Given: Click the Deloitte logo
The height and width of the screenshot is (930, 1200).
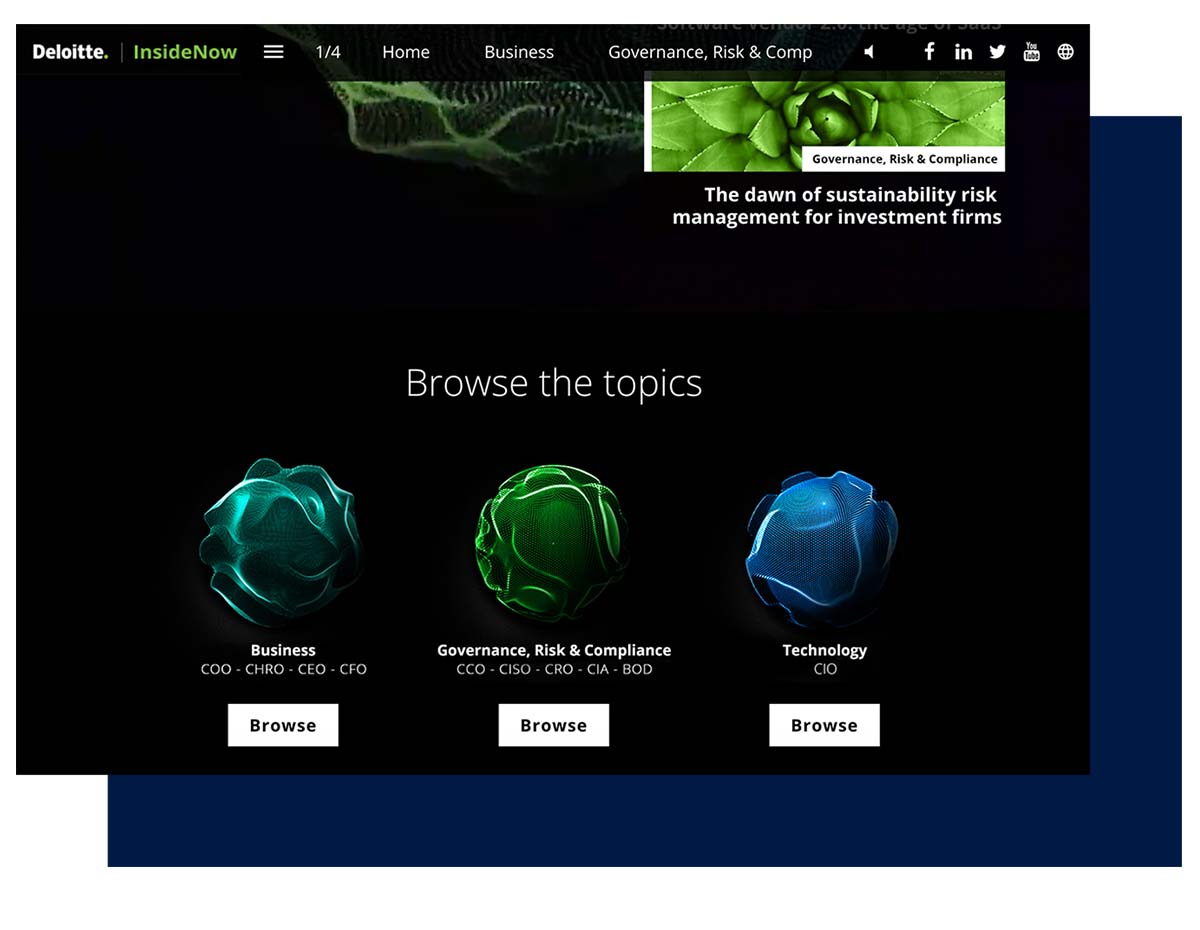Looking at the screenshot, I should pos(70,52).
